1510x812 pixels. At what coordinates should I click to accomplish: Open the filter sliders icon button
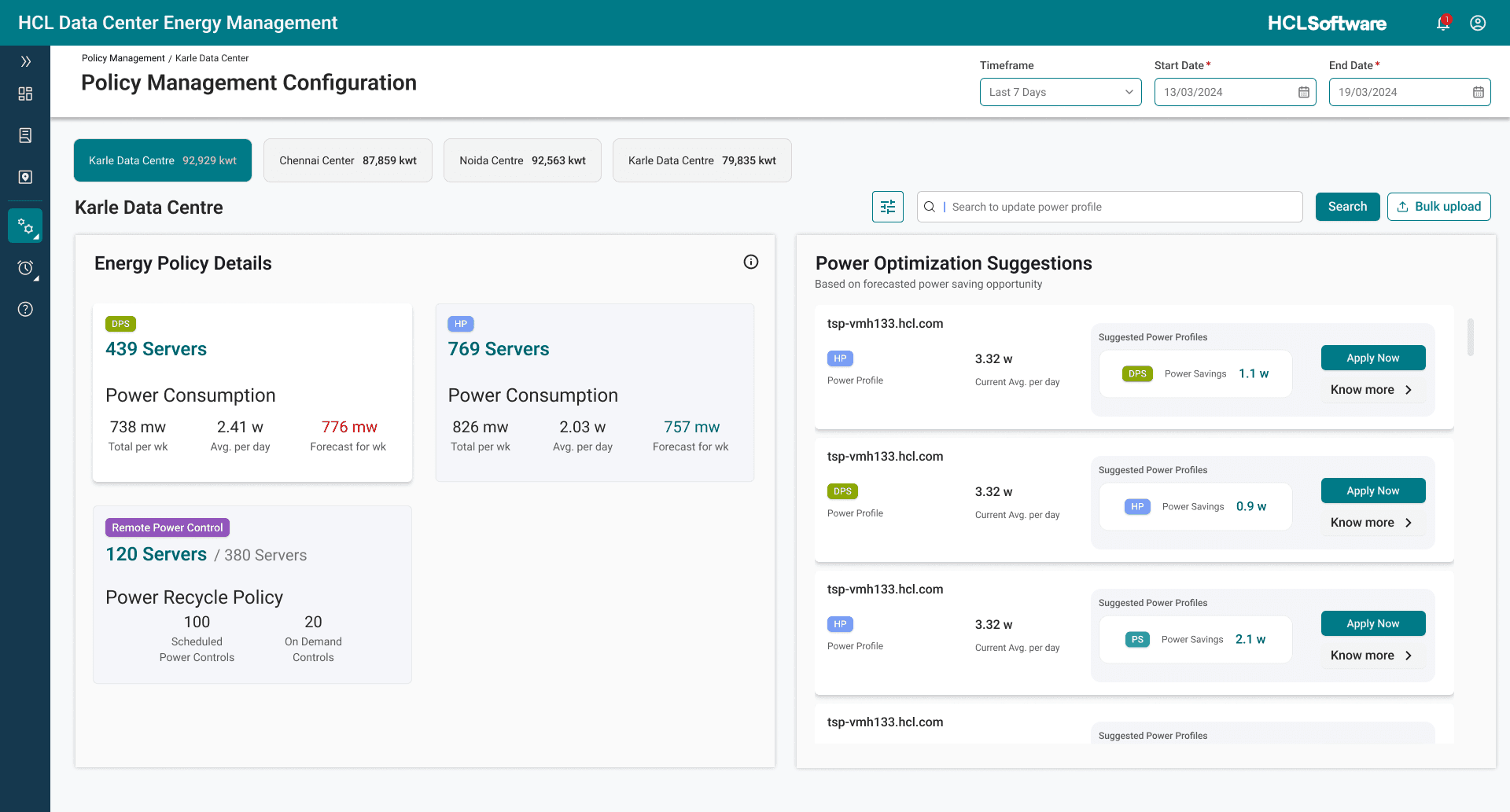[887, 207]
